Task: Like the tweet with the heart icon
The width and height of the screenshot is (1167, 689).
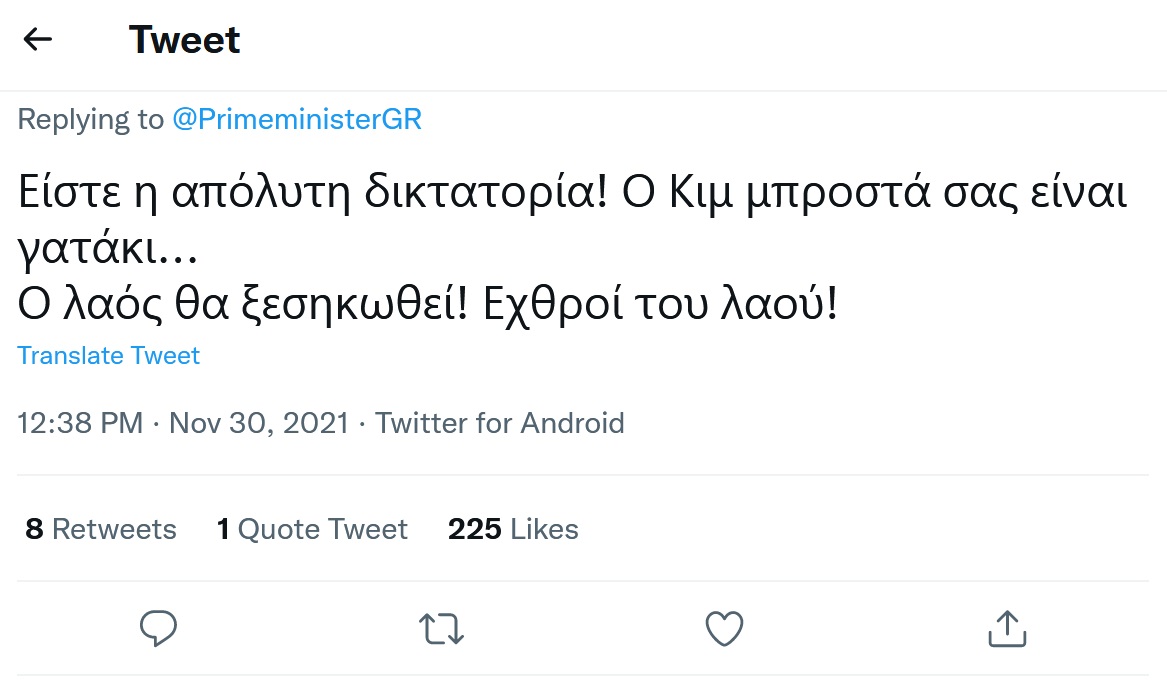Action: point(724,629)
